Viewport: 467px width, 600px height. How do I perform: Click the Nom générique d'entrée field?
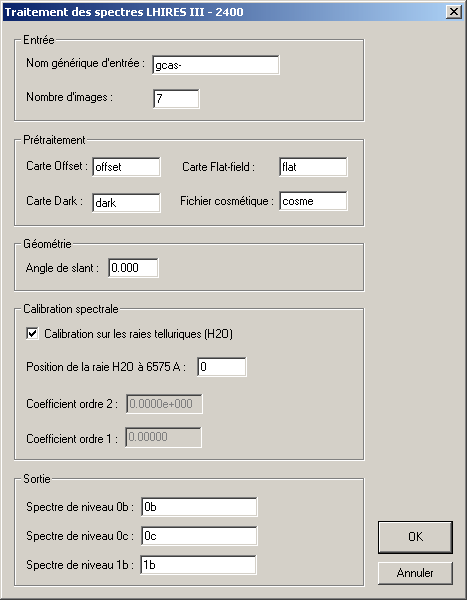point(216,65)
